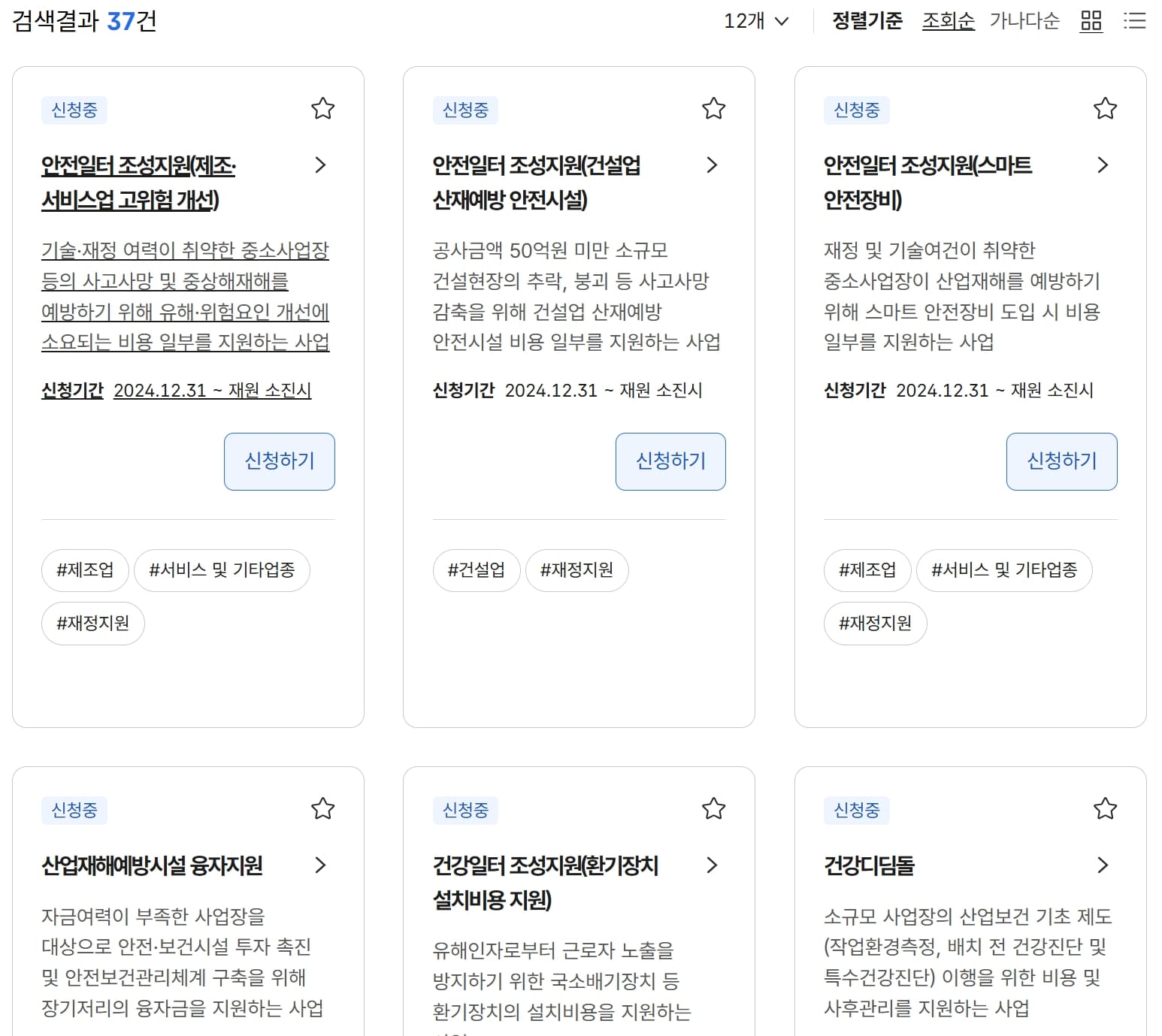Click 신청하기 on the 스마트 안전장비 card
Image resolution: width=1162 pixels, height=1036 pixels.
click(x=1061, y=461)
